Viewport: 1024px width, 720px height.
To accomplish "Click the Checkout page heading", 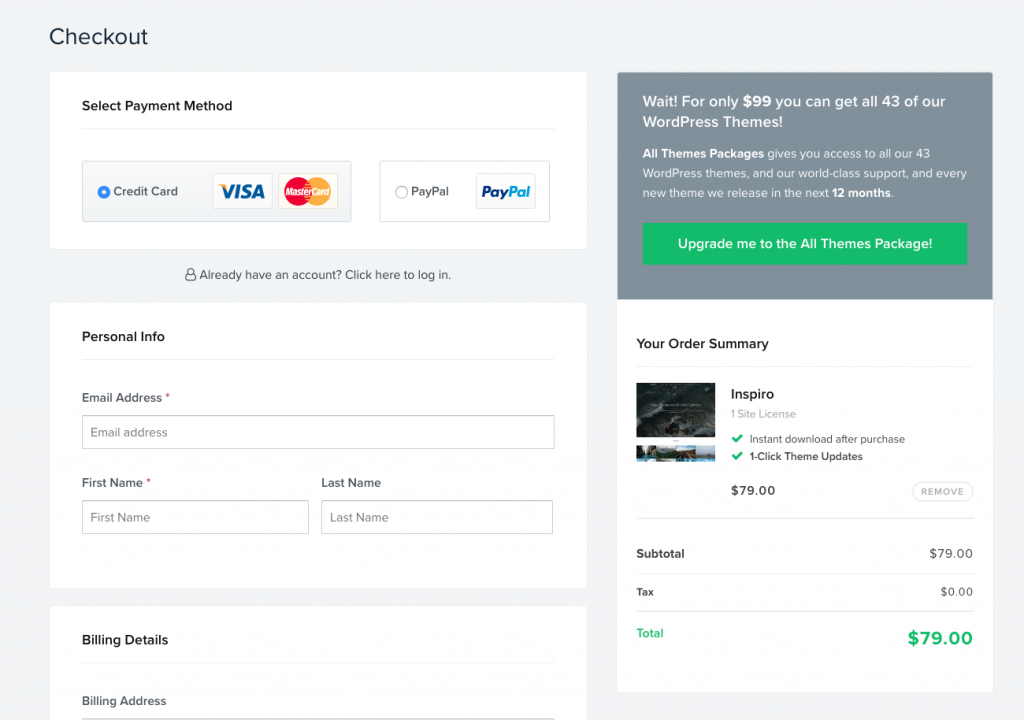I will pos(98,37).
